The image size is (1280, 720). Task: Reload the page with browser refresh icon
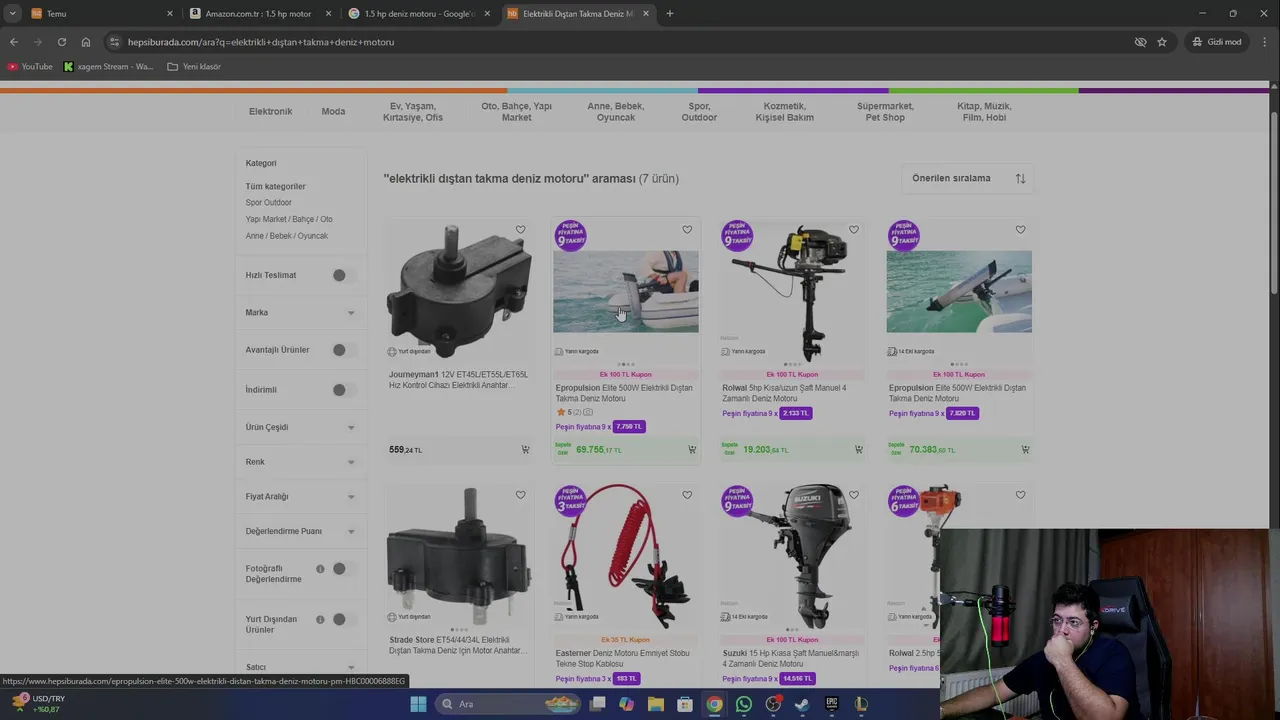pos(62,42)
